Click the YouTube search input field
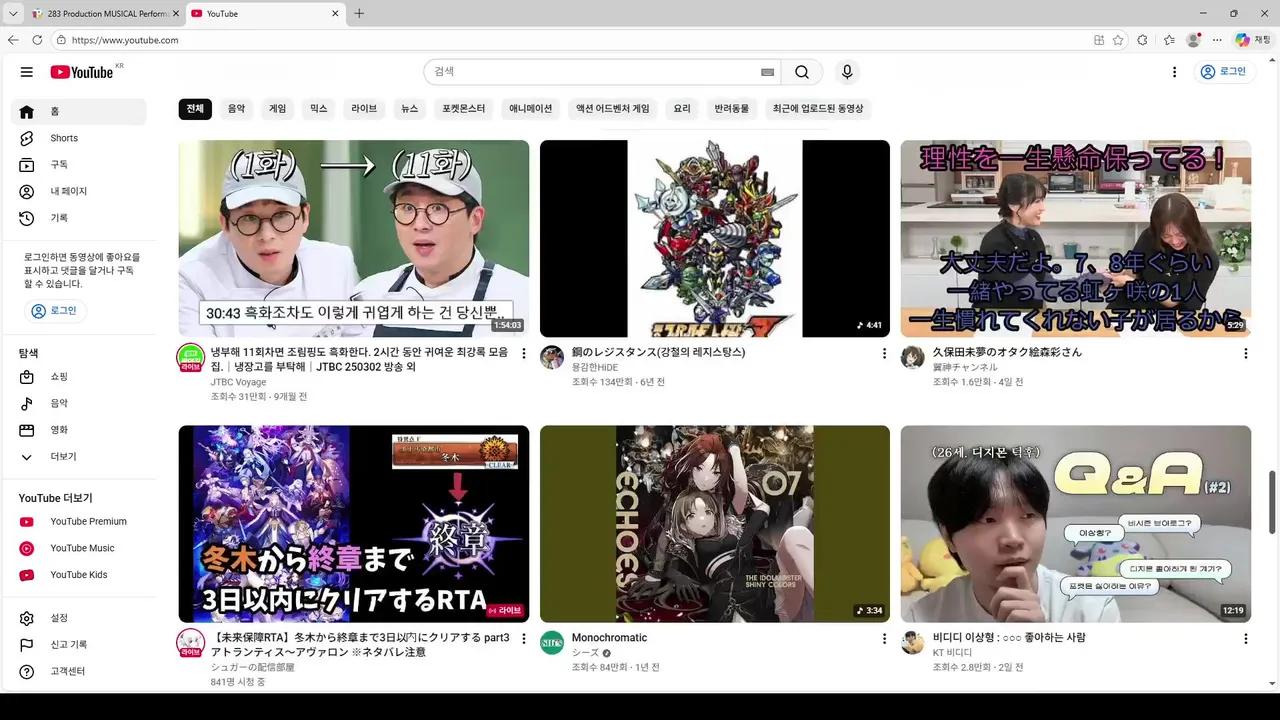This screenshot has height=720, width=1280. pos(595,72)
